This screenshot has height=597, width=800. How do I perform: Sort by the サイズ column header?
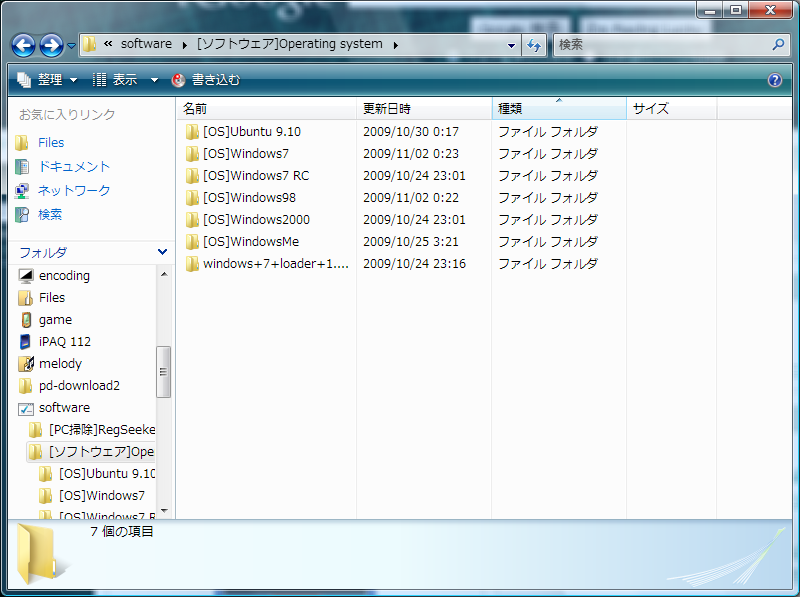pos(672,109)
